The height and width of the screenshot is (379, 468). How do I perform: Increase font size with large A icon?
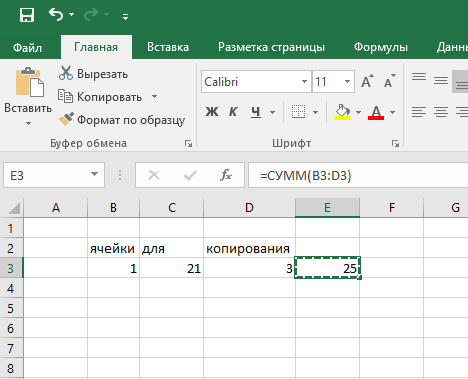tap(367, 81)
